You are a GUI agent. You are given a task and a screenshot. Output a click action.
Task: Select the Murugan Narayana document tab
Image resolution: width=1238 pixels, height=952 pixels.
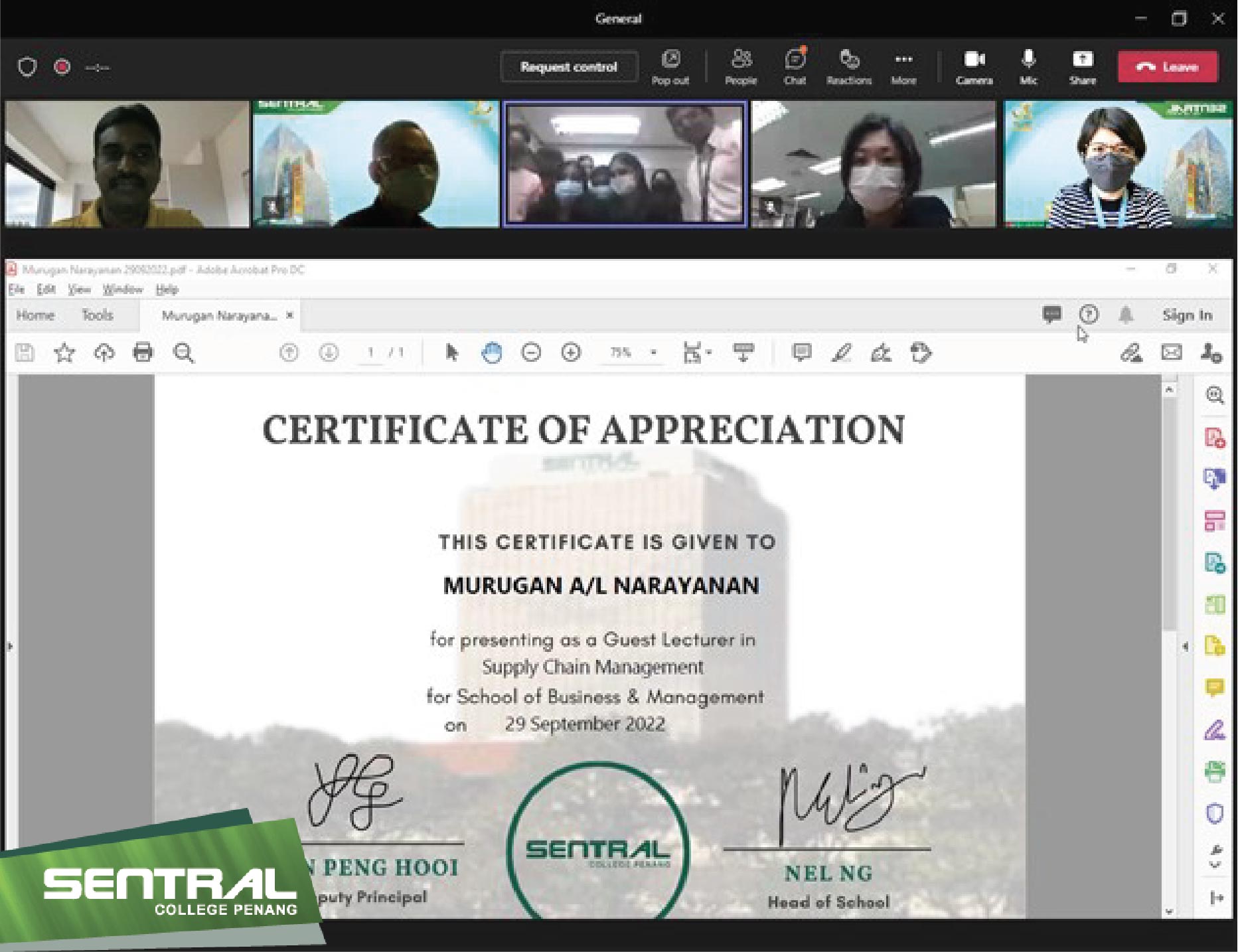coord(219,315)
